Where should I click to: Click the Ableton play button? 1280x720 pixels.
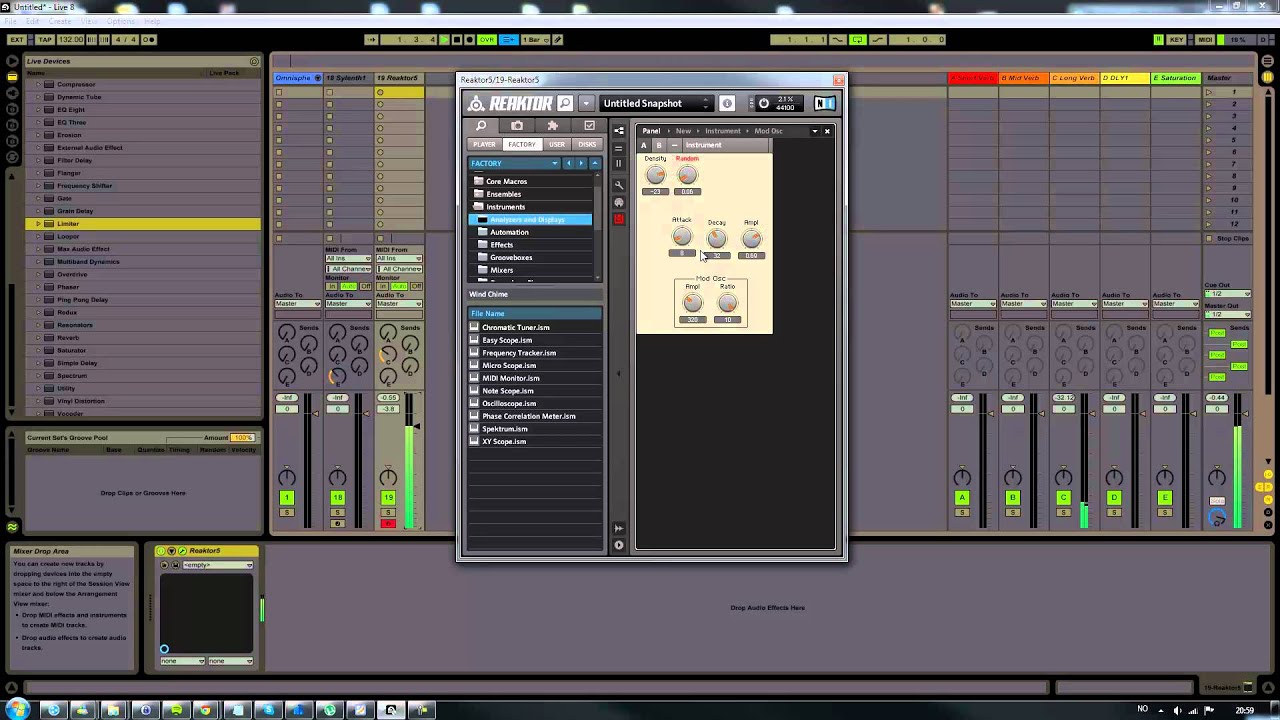click(444, 40)
